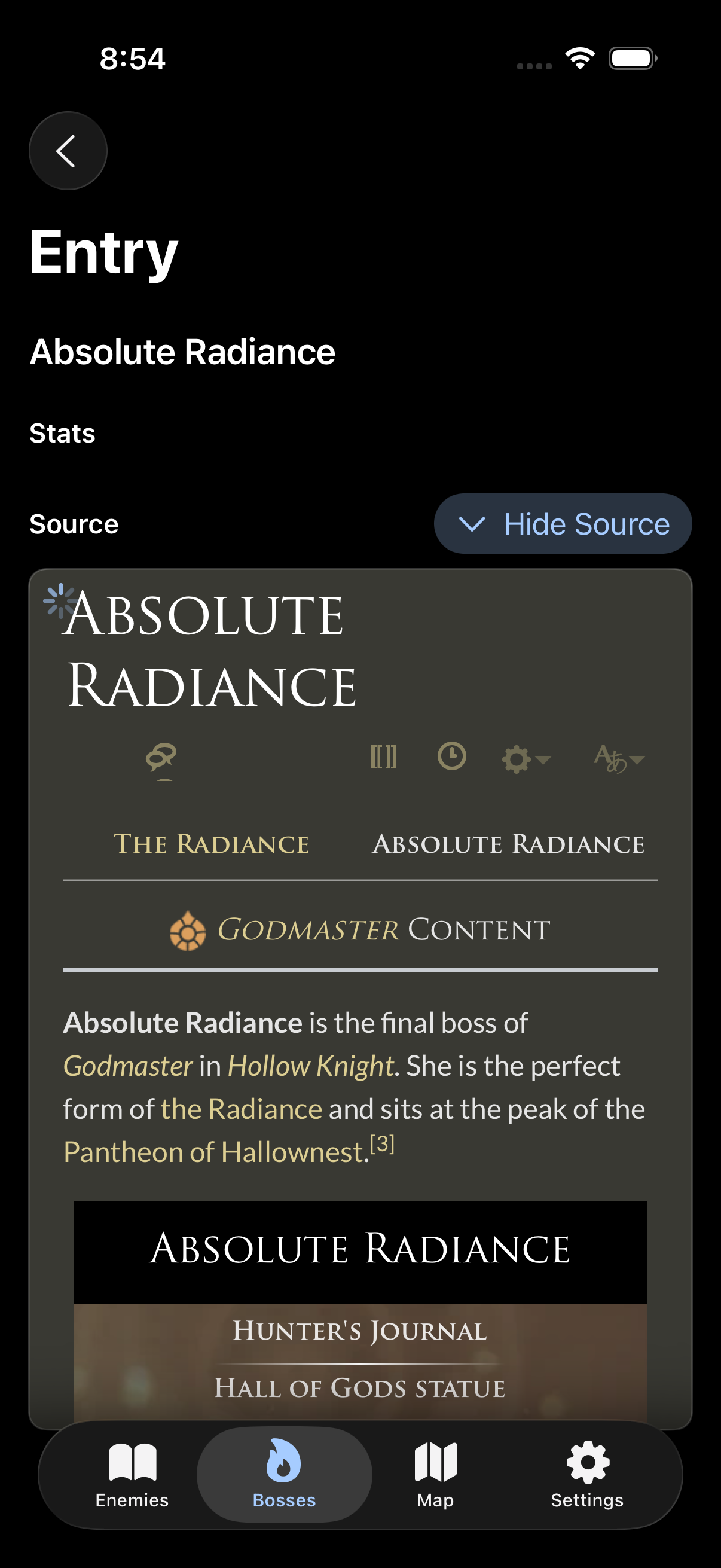The width and height of the screenshot is (721, 1568).
Task: Follow the italic Godmaster link in paragraph
Action: coord(128,1066)
